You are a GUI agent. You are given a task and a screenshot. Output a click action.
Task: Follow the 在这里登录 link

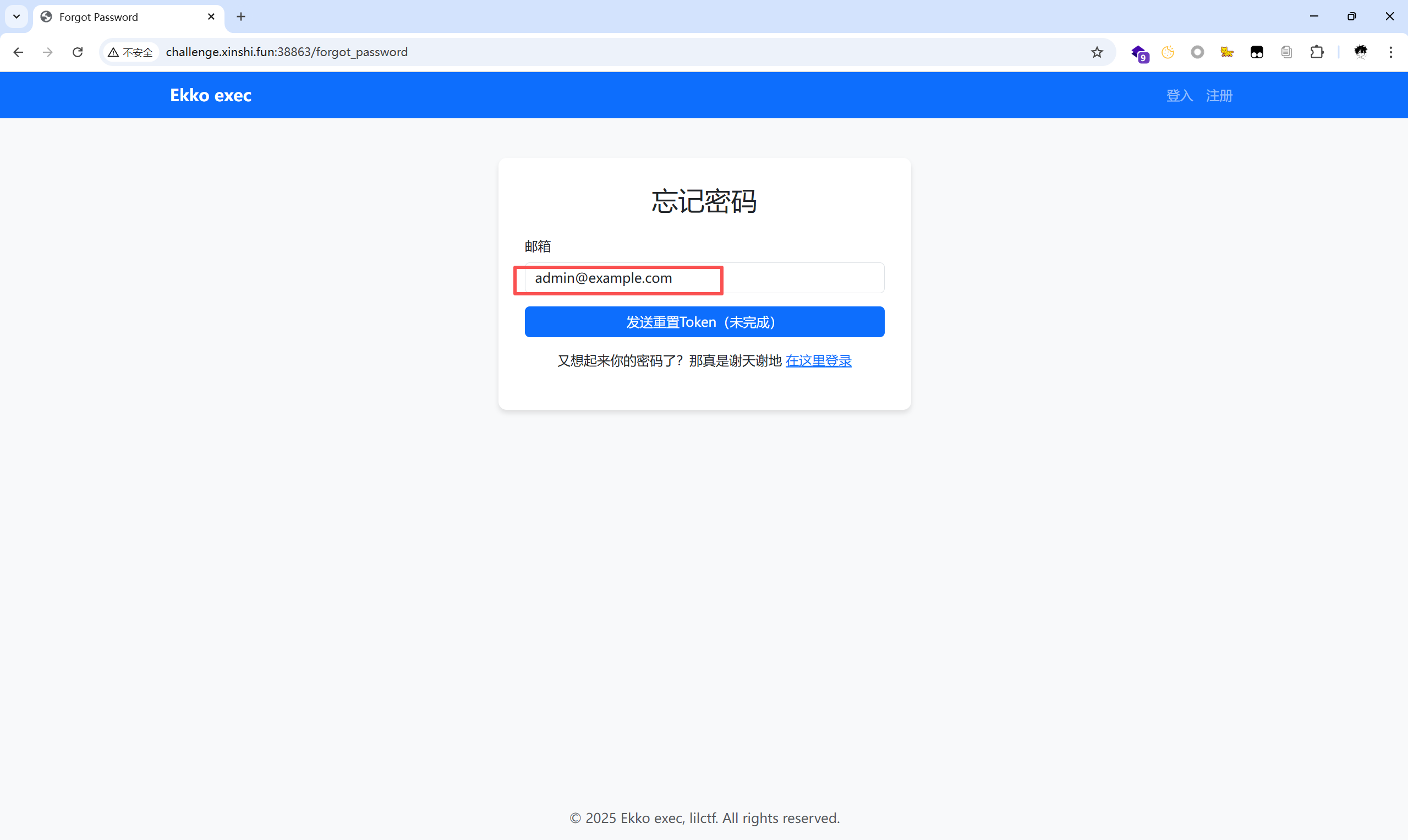[818, 360]
